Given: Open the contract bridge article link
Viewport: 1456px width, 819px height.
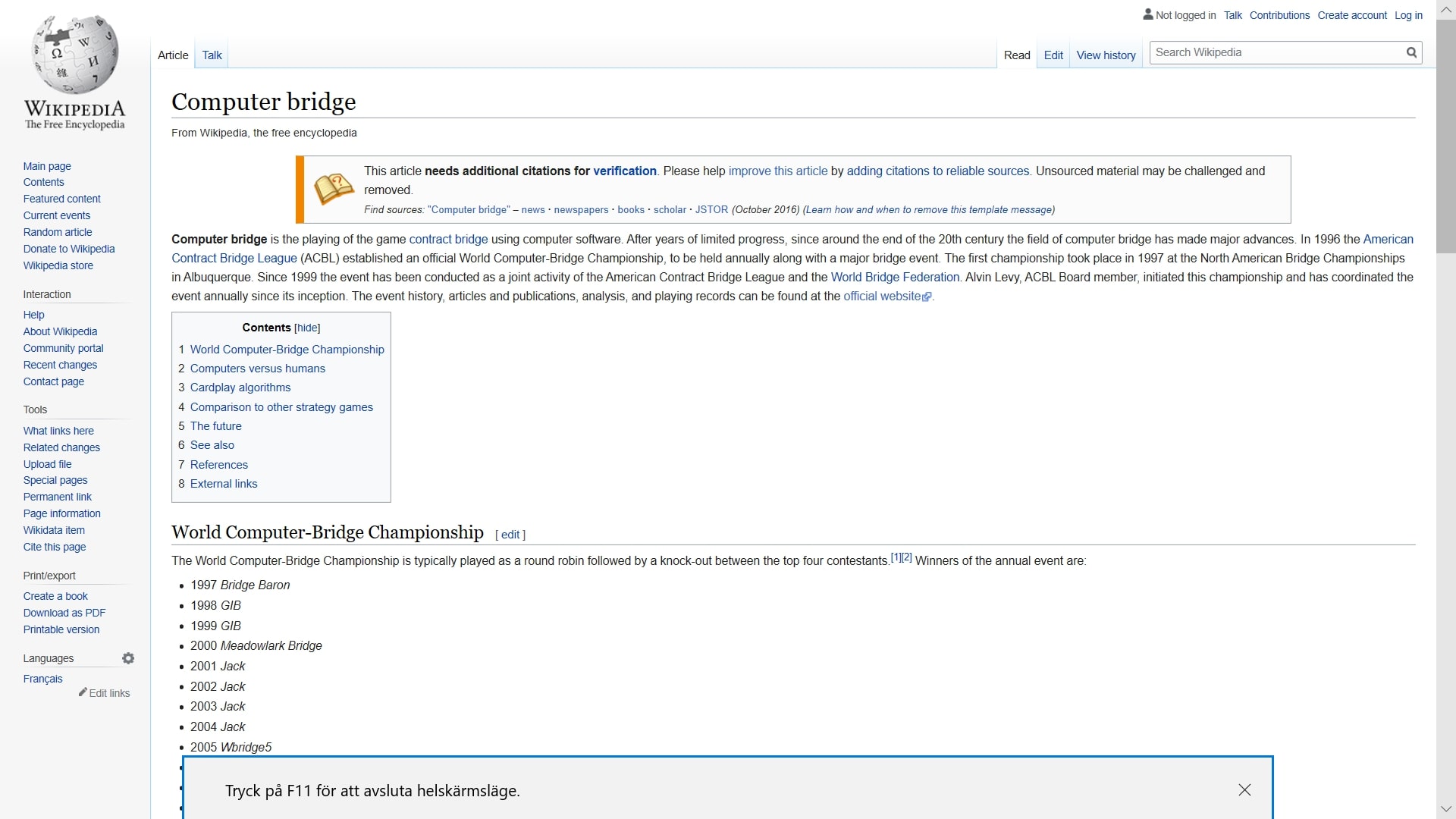Looking at the screenshot, I should (x=448, y=240).
